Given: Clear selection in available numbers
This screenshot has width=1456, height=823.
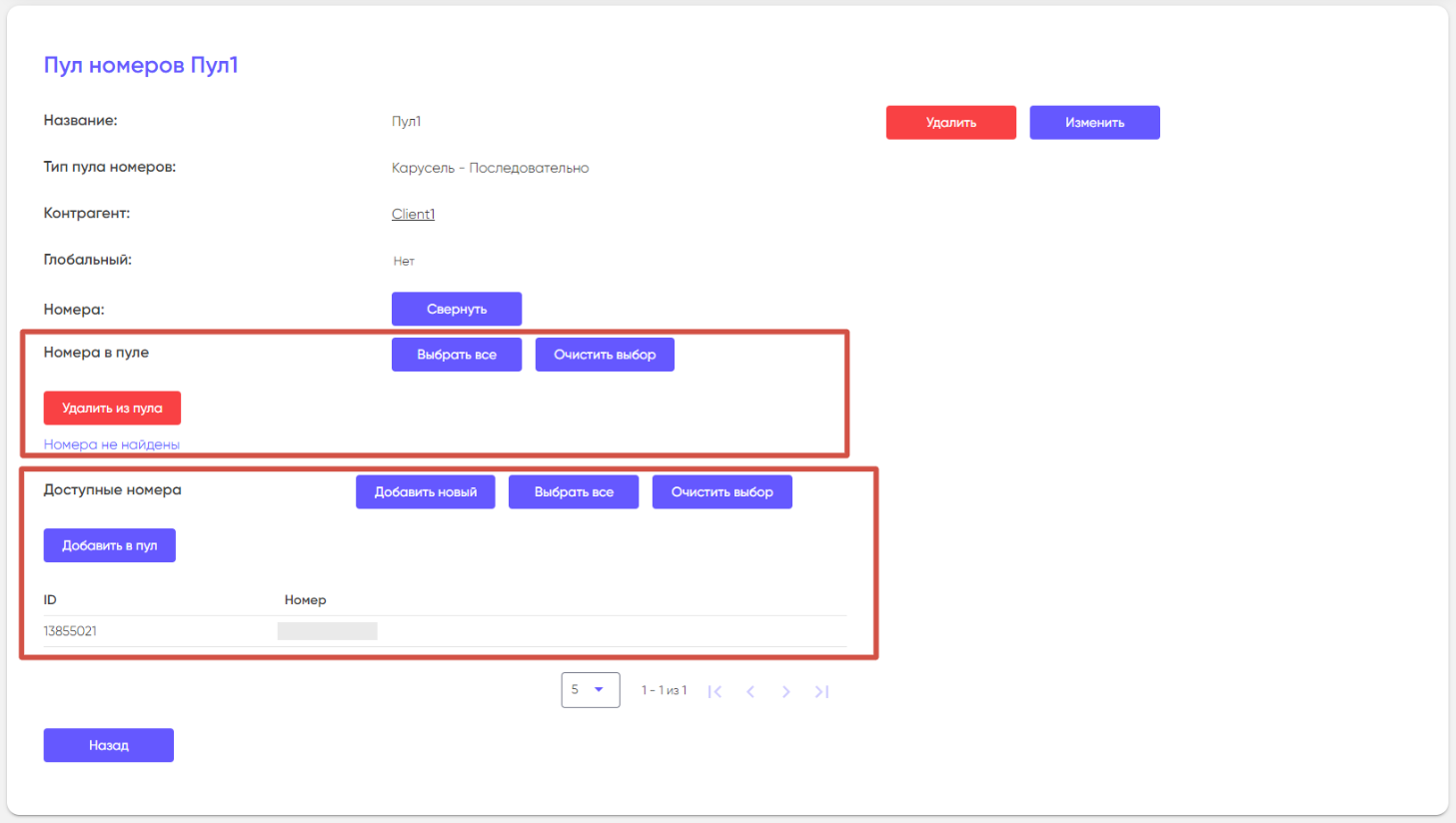Looking at the screenshot, I should (722, 491).
